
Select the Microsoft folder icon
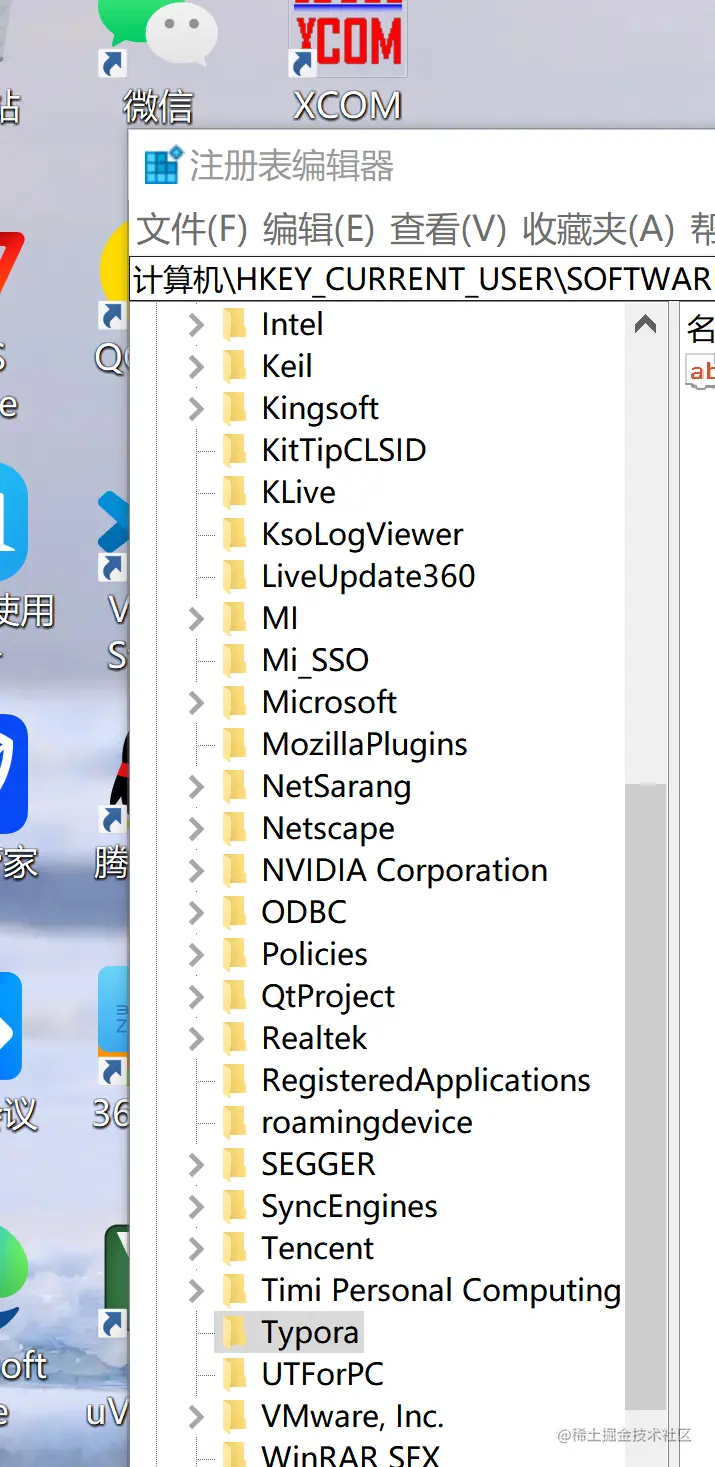pos(234,702)
